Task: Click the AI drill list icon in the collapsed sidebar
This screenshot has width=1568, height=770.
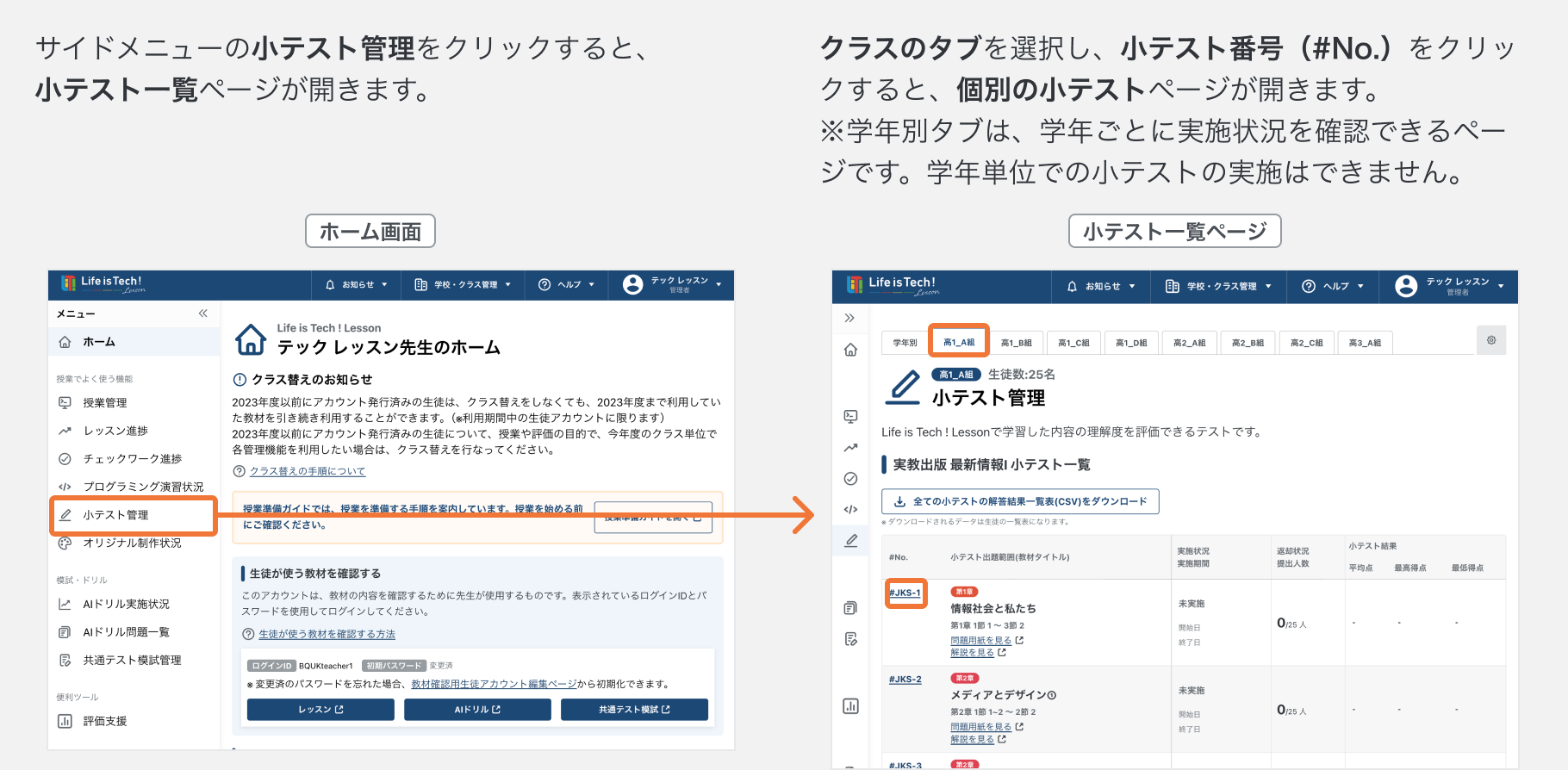Action: [850, 608]
